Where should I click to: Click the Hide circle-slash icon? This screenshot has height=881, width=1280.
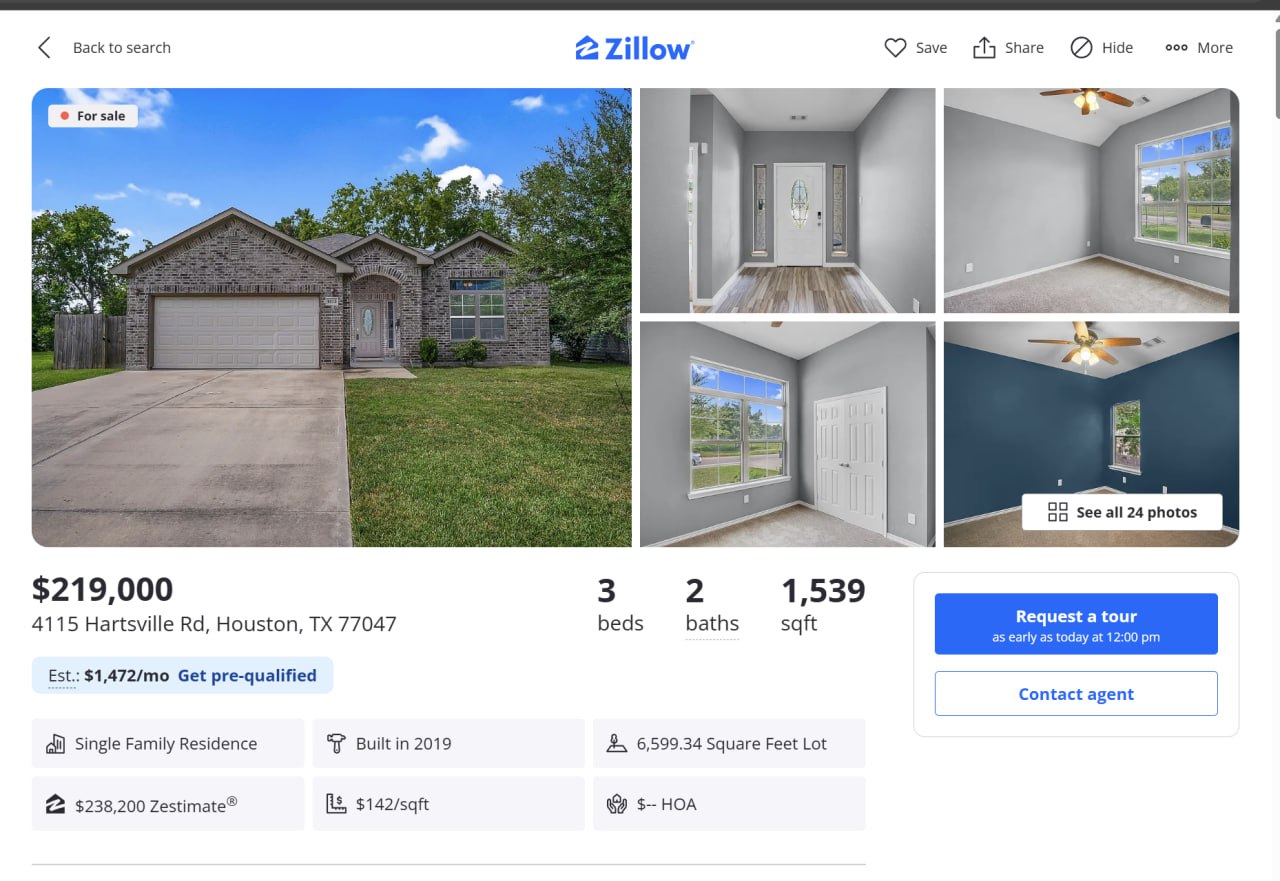point(1081,47)
